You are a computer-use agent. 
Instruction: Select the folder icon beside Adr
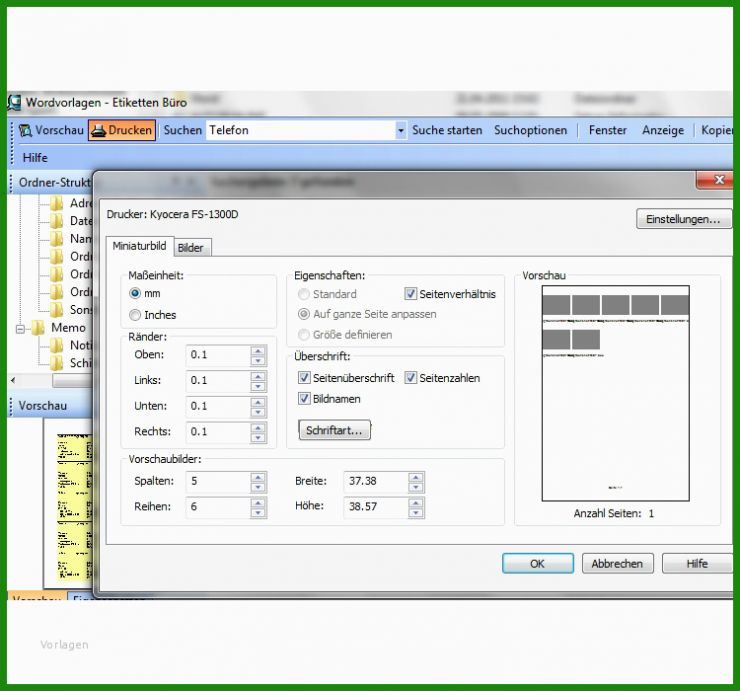pyautogui.click(x=57, y=203)
